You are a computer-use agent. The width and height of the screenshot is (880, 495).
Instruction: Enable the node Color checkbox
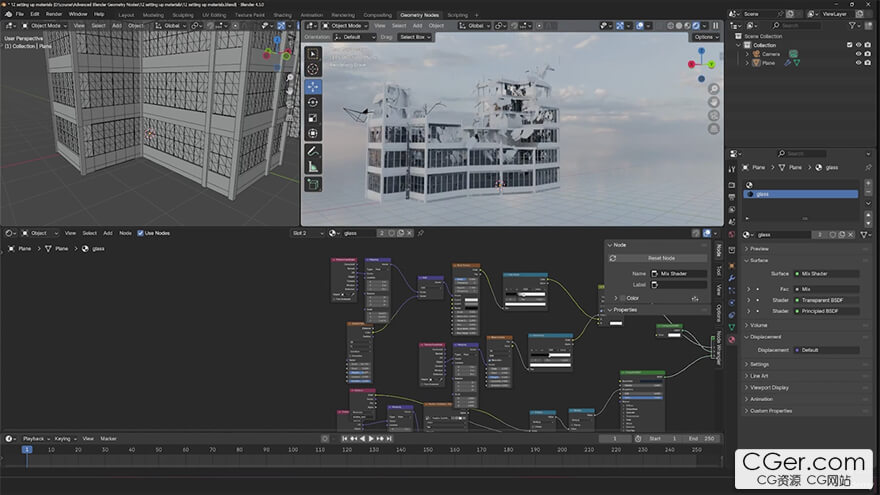click(x=623, y=298)
